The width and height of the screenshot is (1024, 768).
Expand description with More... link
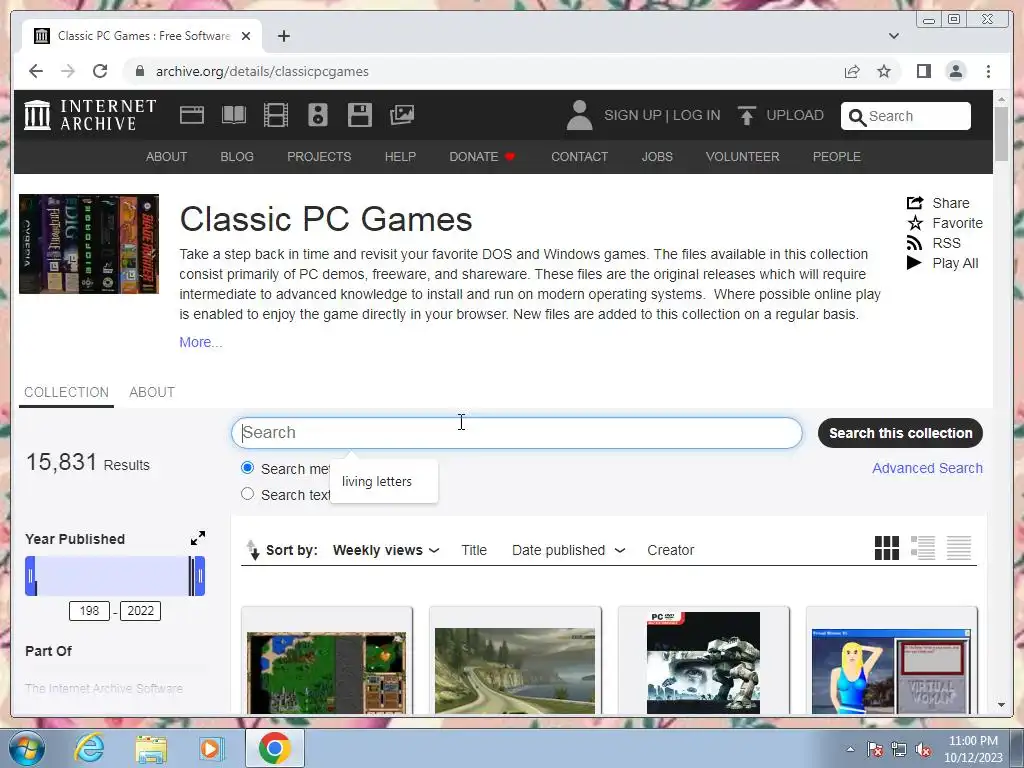(x=201, y=342)
